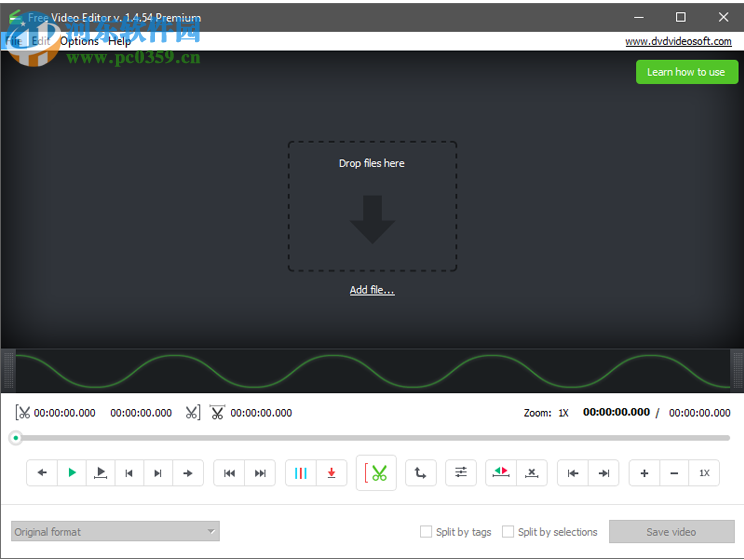Jump to the start of the selection
Image resolution: width=744 pixels, height=560 pixels.
pyautogui.click(x=573, y=473)
